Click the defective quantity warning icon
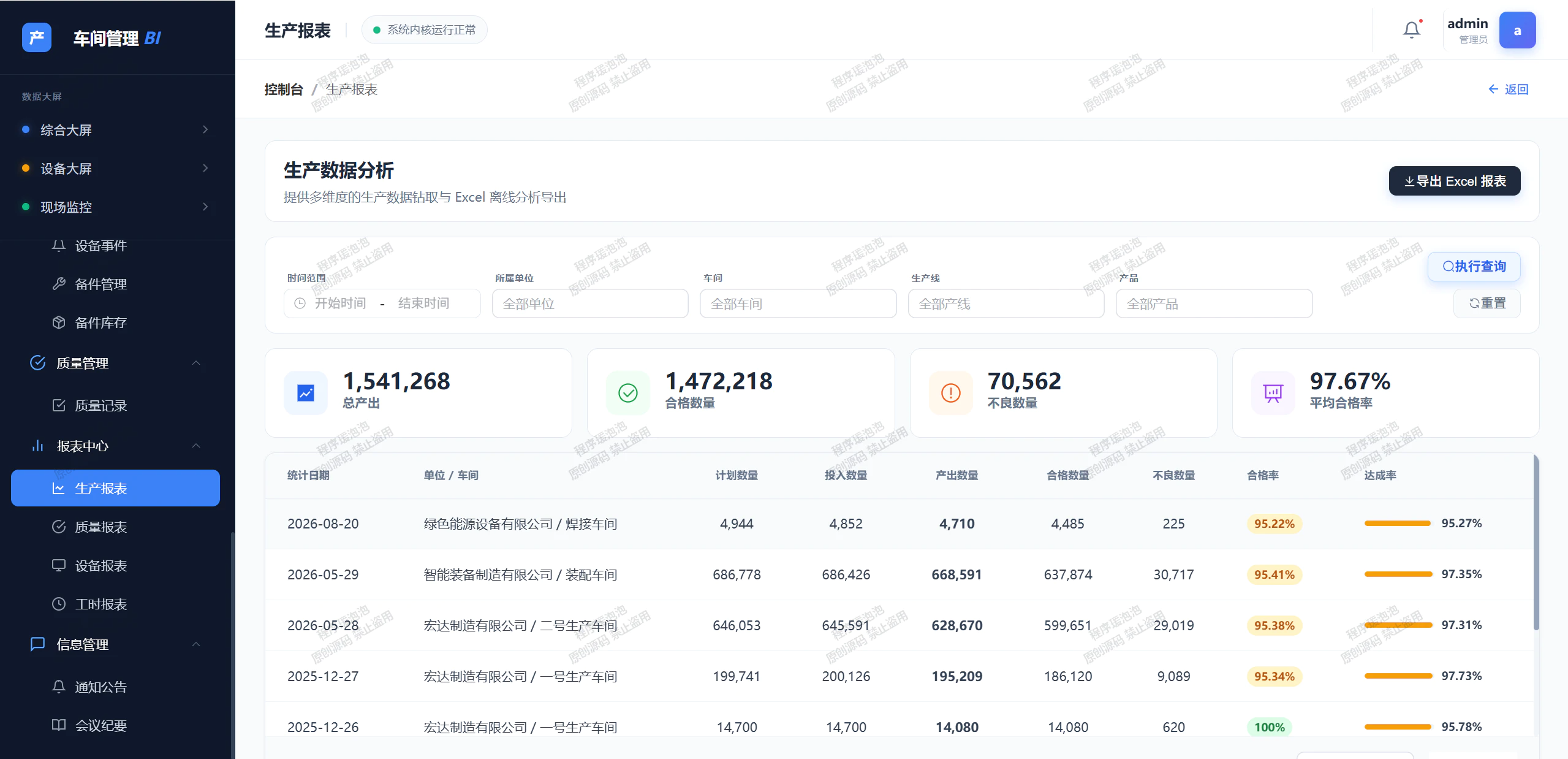 [x=951, y=393]
